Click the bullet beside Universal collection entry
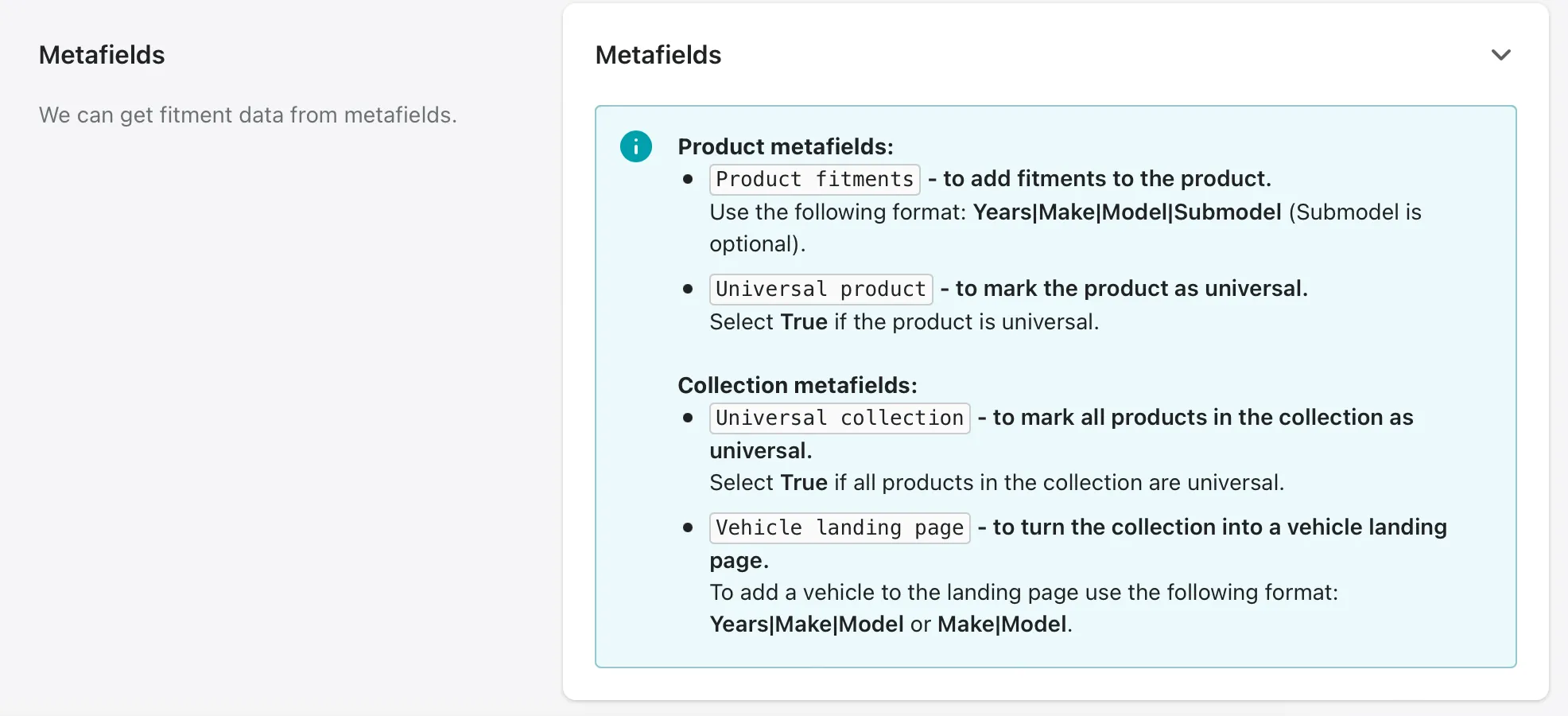Viewport: 1568px width, 716px height. tap(687, 417)
